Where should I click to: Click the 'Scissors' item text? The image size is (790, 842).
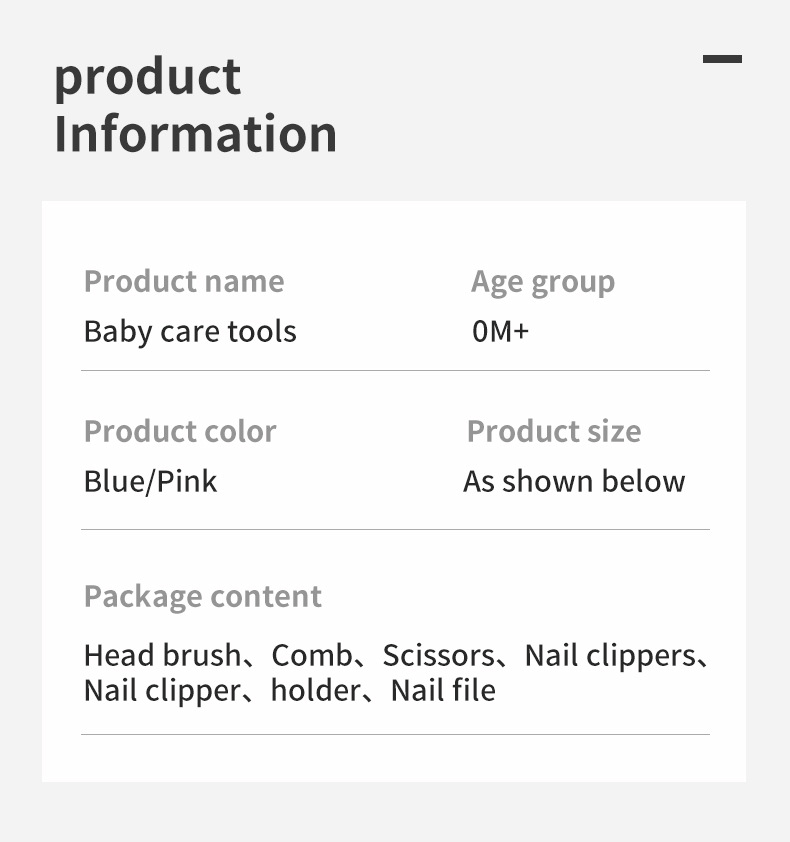click(438, 656)
